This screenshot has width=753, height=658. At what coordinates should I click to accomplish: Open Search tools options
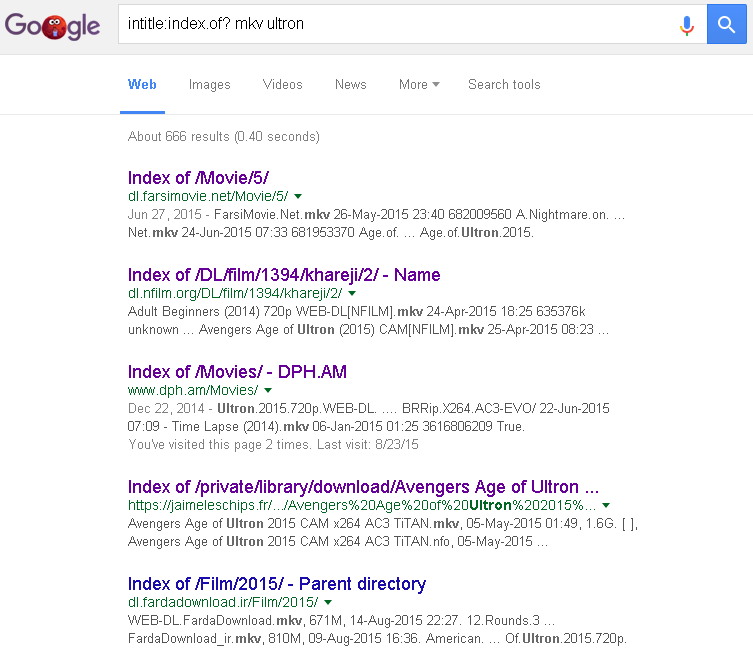pyautogui.click(x=504, y=85)
